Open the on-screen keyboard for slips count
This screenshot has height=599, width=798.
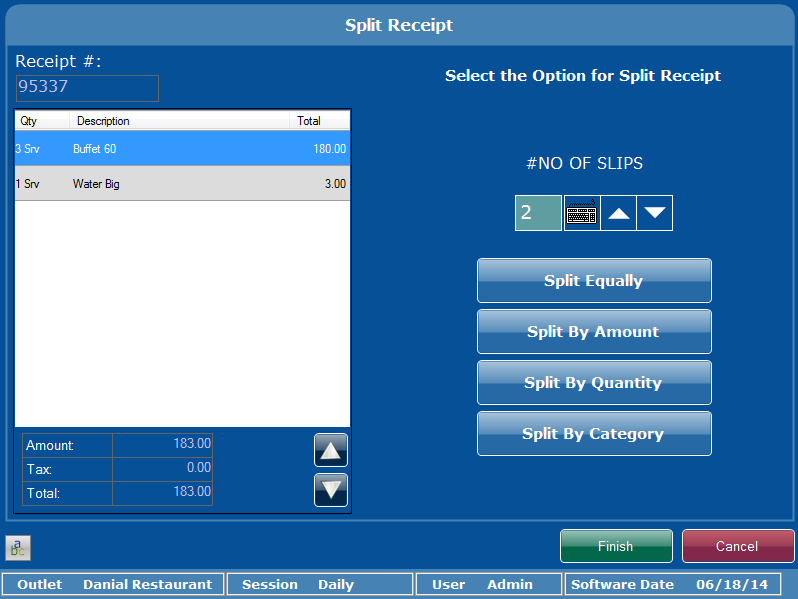coord(582,213)
